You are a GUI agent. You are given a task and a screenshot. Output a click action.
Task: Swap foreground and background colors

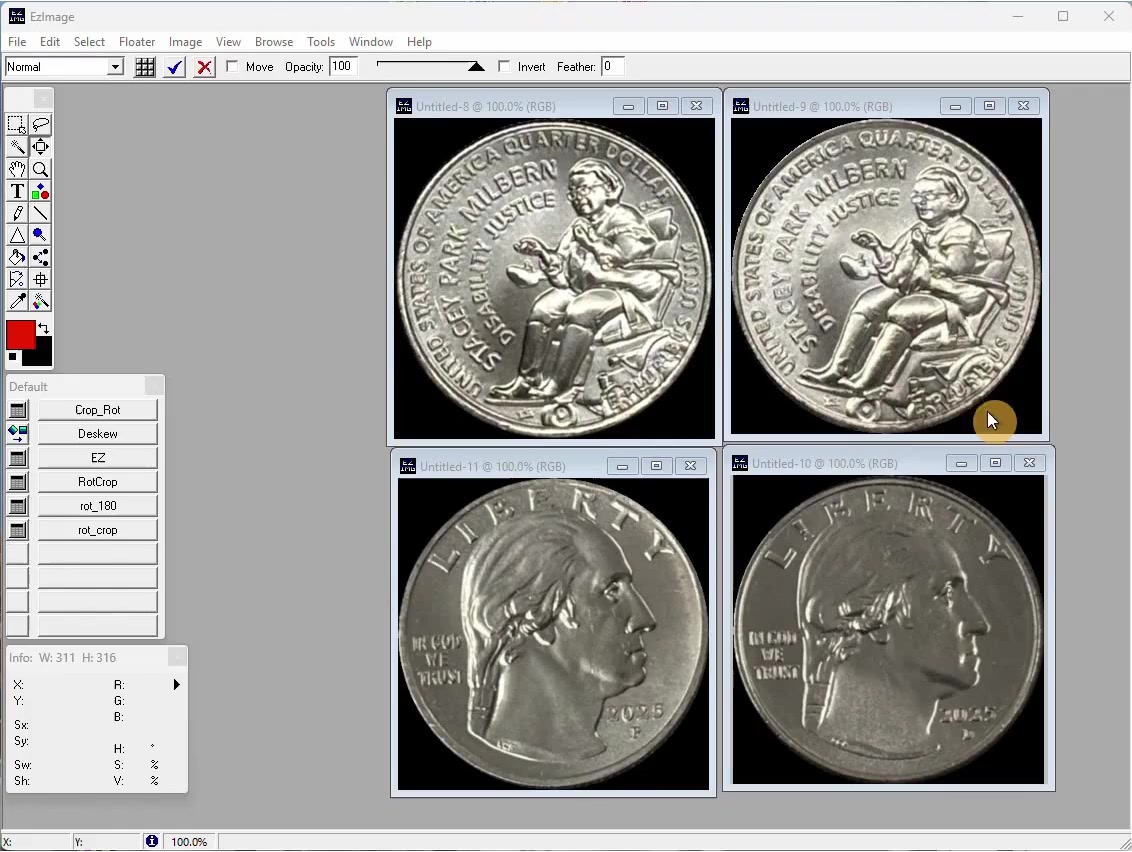click(43, 328)
